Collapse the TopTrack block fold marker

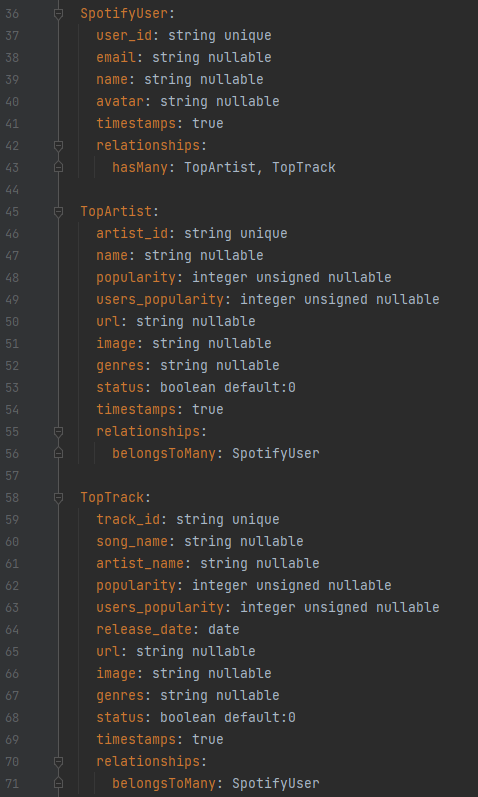pyautogui.click(x=58, y=498)
